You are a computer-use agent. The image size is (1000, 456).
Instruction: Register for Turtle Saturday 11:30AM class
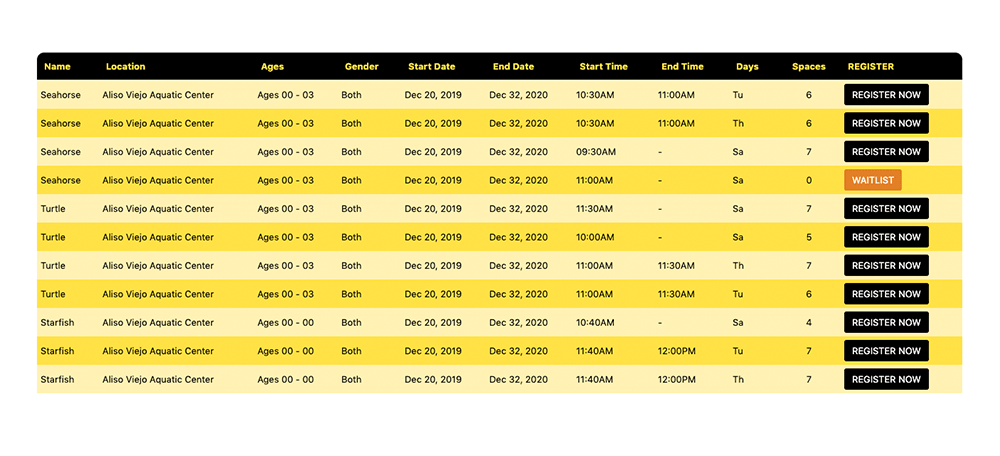886,209
